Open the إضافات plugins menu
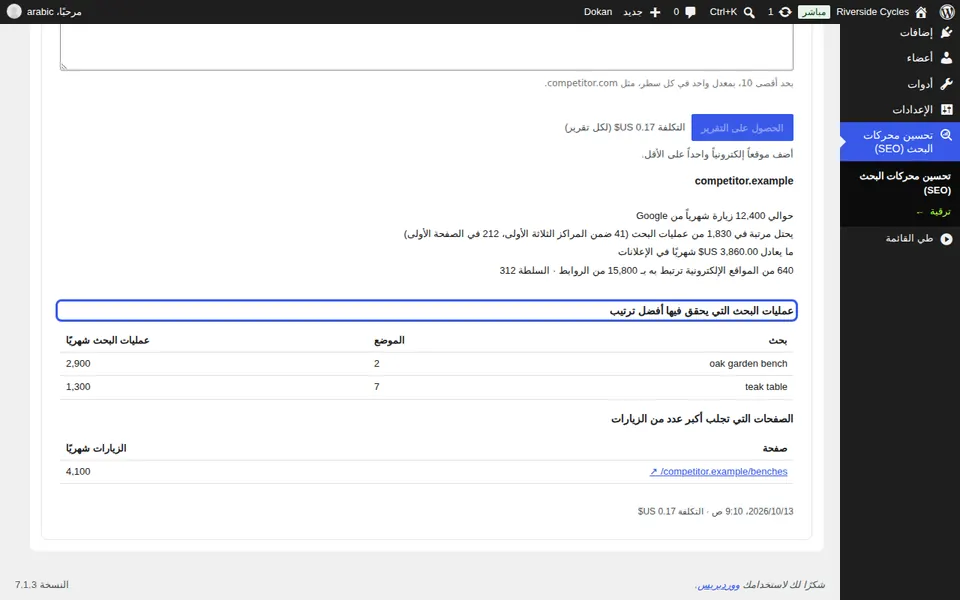This screenshot has width=960, height=600. pos(900,32)
